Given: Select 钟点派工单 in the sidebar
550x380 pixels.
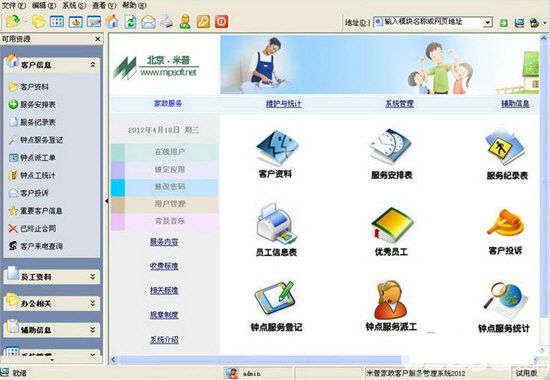Looking at the screenshot, I should [32, 158].
